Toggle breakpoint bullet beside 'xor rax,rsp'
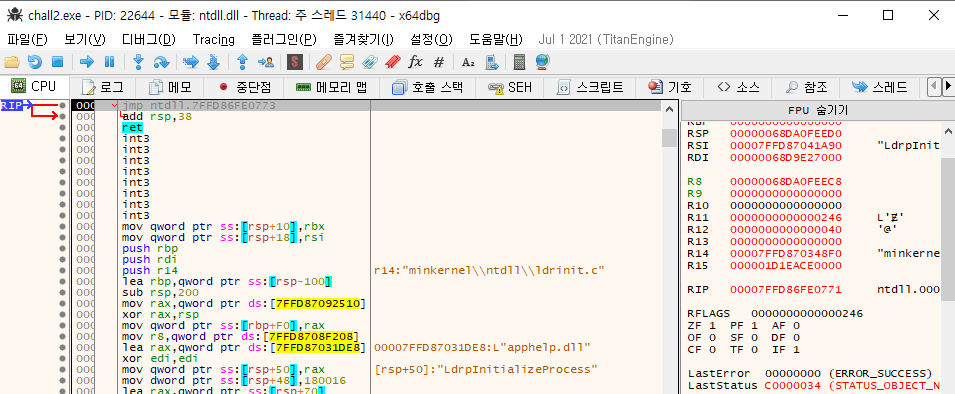This screenshot has width=955, height=394. point(62,314)
